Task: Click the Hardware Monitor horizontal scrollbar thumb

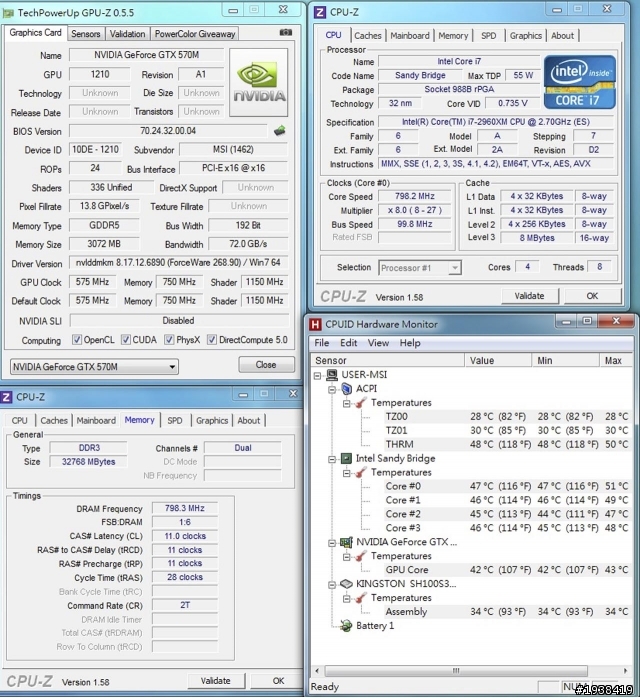Action: pos(456,670)
